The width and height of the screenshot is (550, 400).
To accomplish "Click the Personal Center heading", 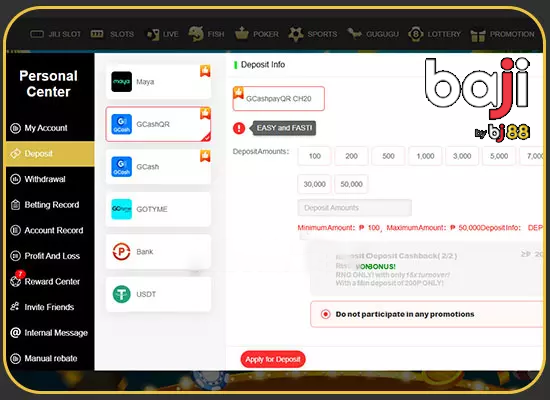I will click(x=48, y=84).
